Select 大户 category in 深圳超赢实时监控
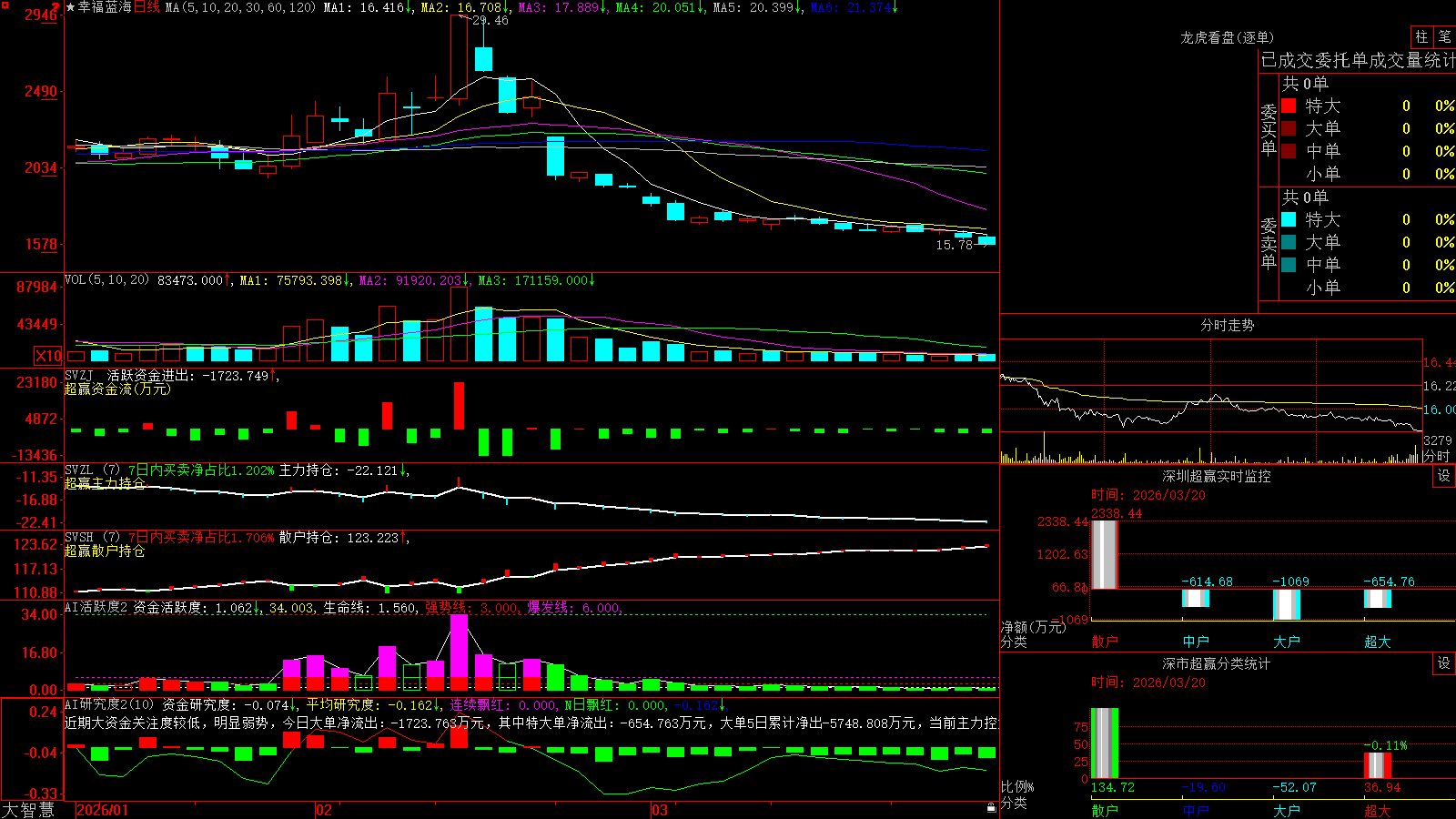Viewport: 1456px width, 819px height. click(x=1287, y=642)
